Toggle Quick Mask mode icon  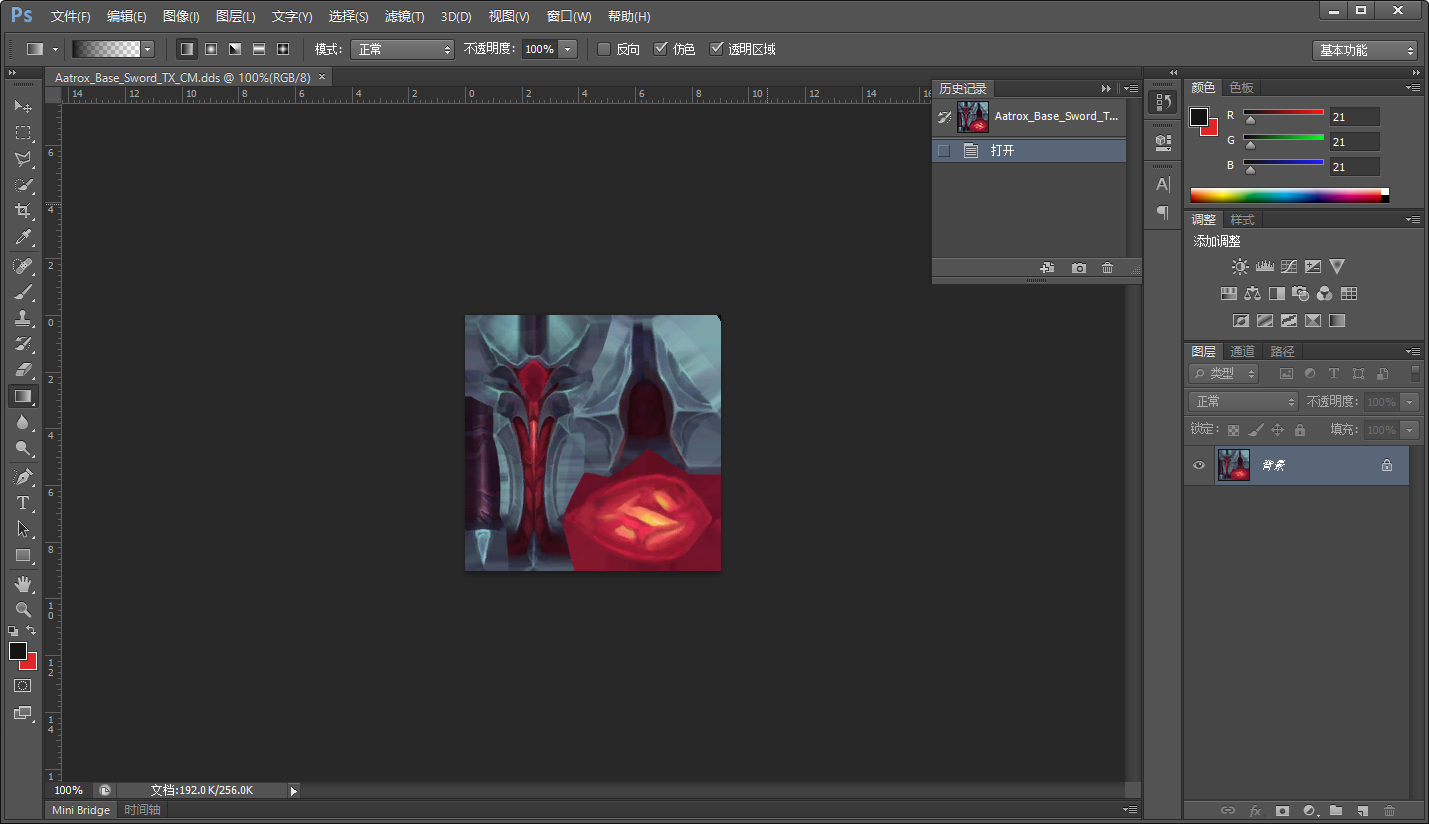pyautogui.click(x=23, y=686)
